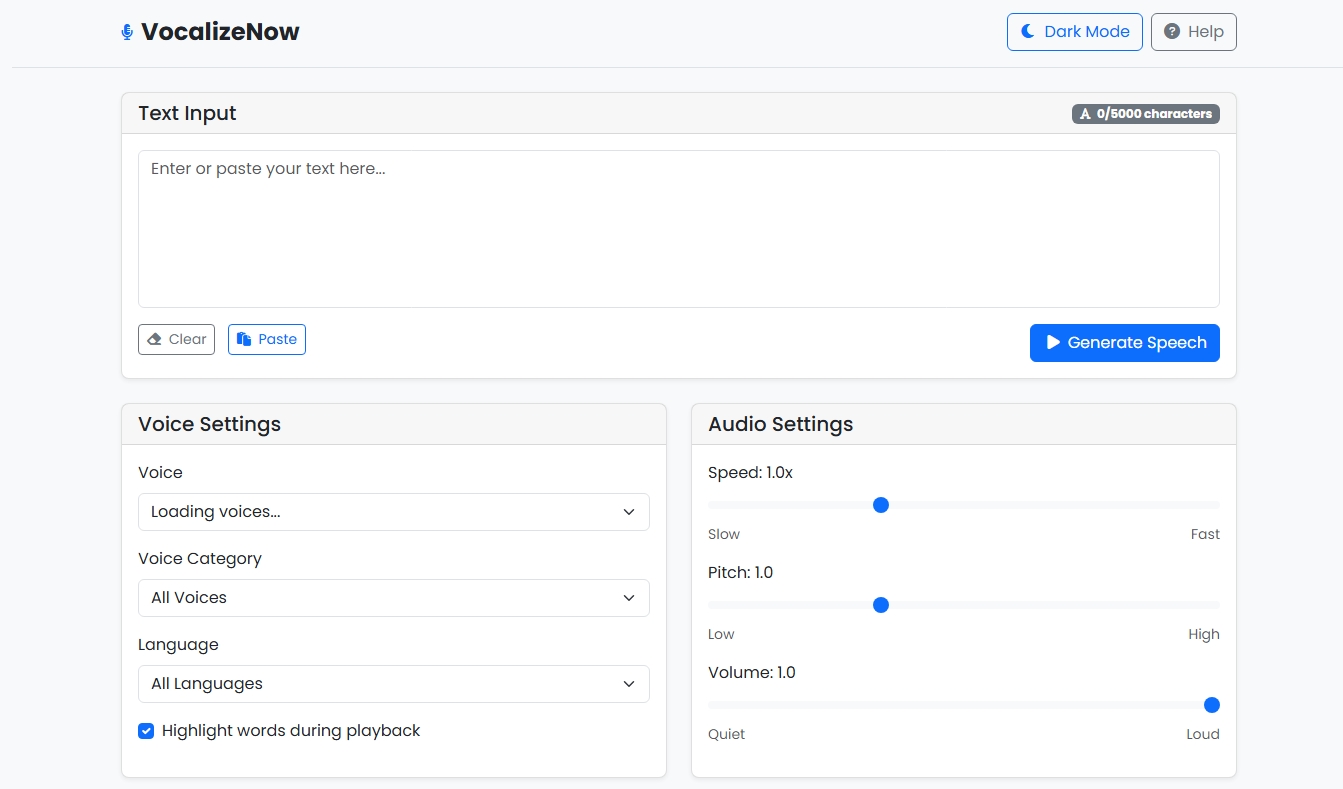
Task: Click the Pitch: 1.0 label
Action: [740, 572]
